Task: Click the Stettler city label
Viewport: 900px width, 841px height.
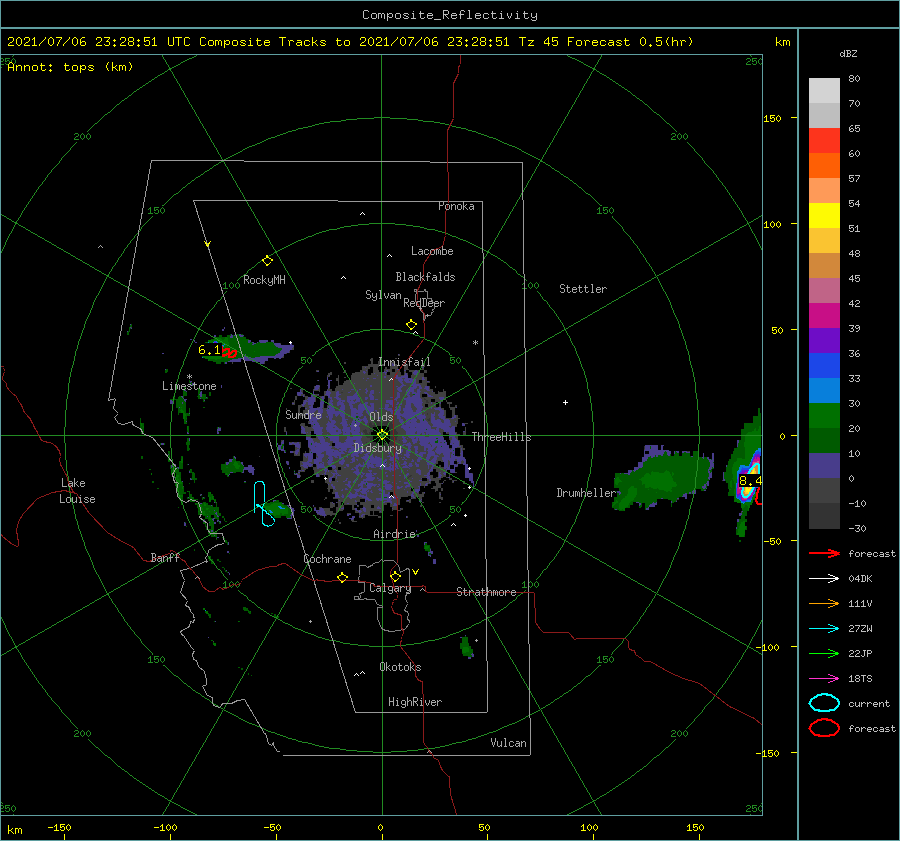Action: pyautogui.click(x=583, y=289)
